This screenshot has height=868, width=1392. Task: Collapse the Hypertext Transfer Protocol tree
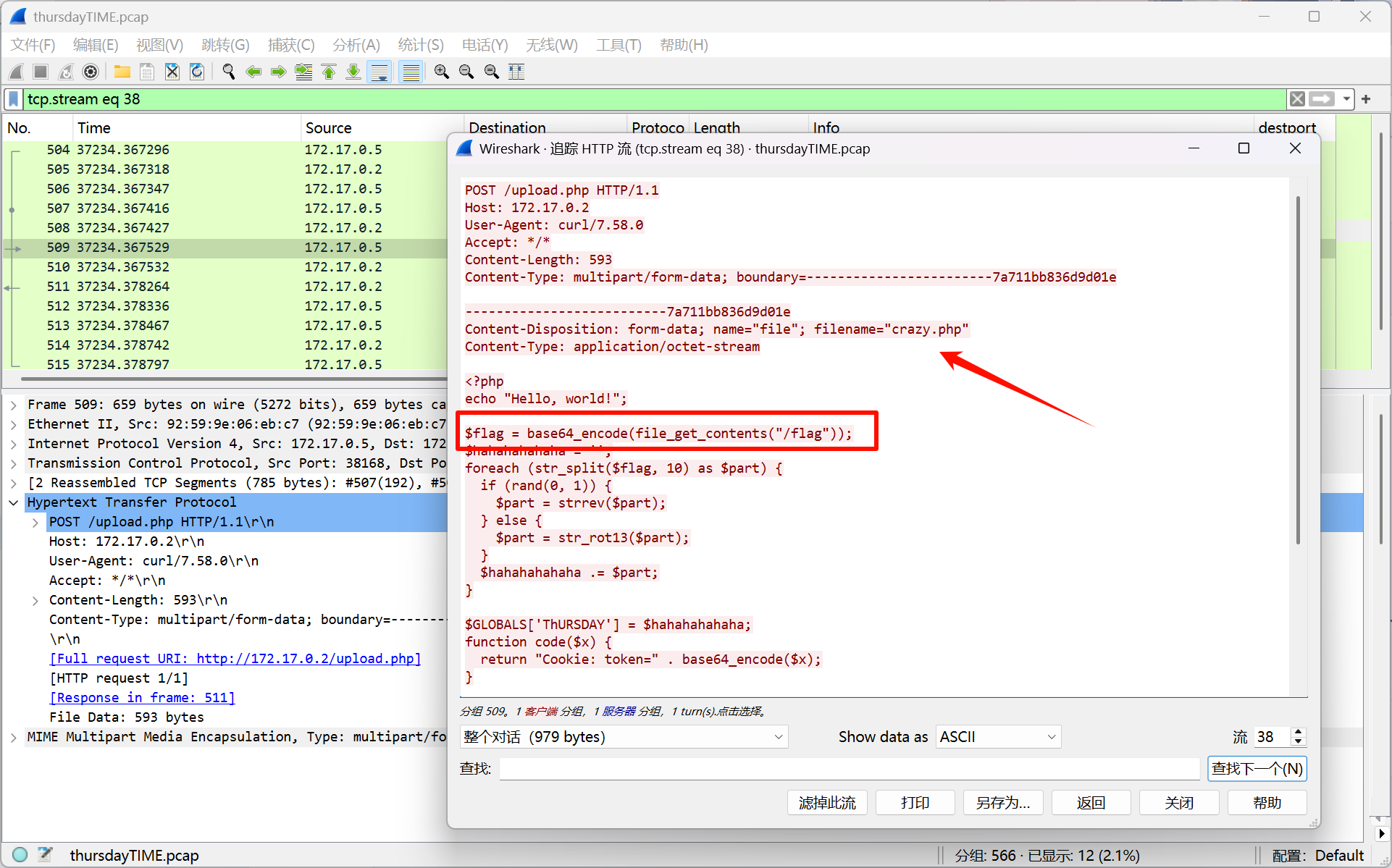[14, 502]
